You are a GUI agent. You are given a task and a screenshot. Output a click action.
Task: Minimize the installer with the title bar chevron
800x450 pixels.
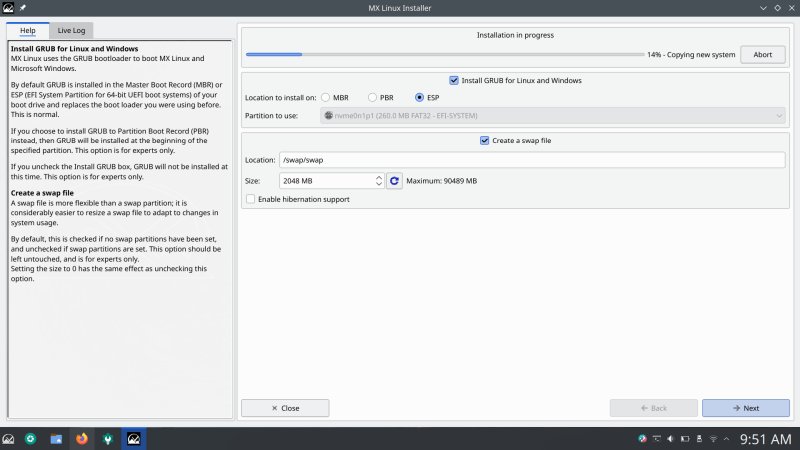tap(763, 8)
